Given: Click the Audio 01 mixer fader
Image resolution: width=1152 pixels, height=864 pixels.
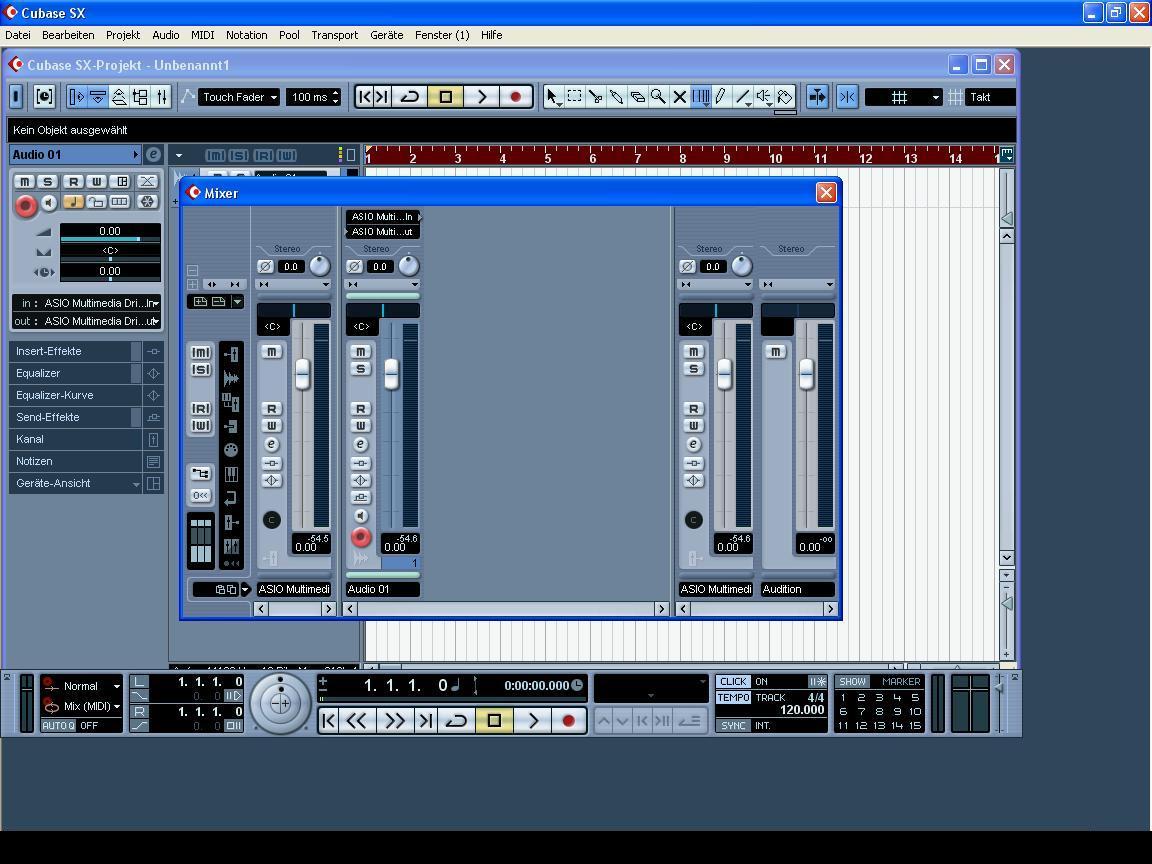Looking at the screenshot, I should tap(392, 374).
